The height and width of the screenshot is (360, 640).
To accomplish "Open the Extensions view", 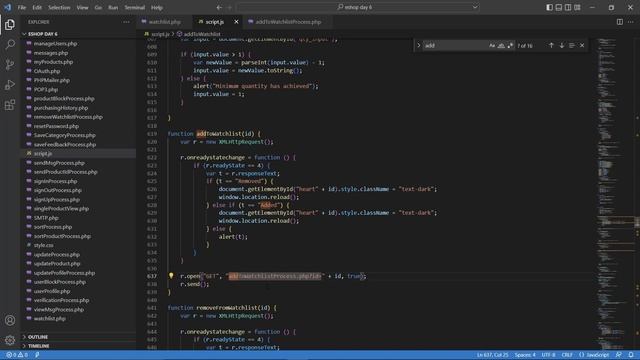I will [10, 105].
